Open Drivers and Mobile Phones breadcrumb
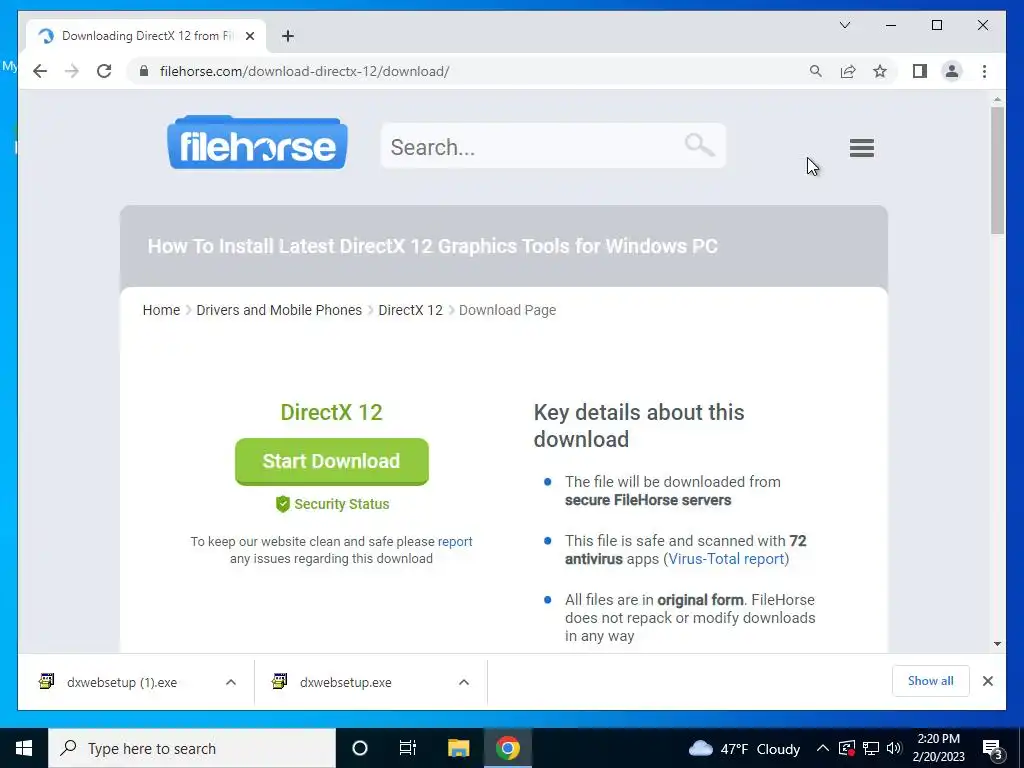1024x768 pixels. 279,310
